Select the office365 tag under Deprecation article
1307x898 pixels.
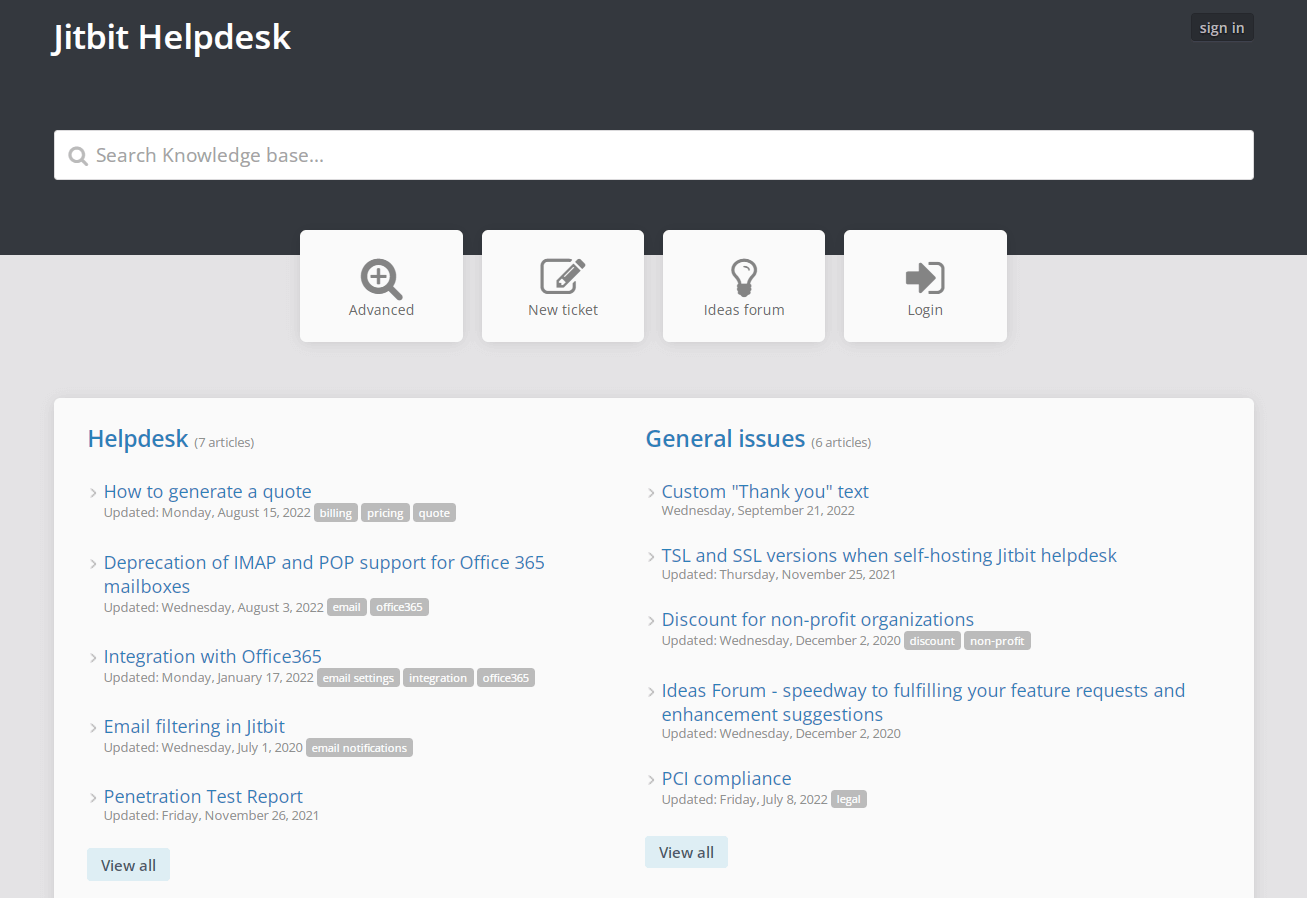pos(399,607)
